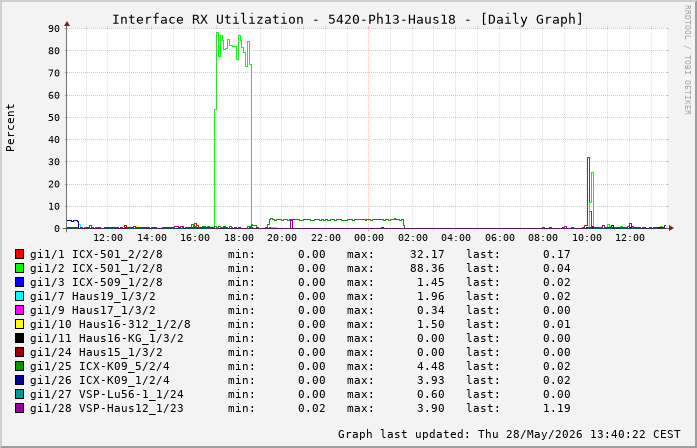Click the cyan swatch for gi1/7 Haus19_1/3/2
The width and height of the screenshot is (697, 448).
[x=20, y=296]
